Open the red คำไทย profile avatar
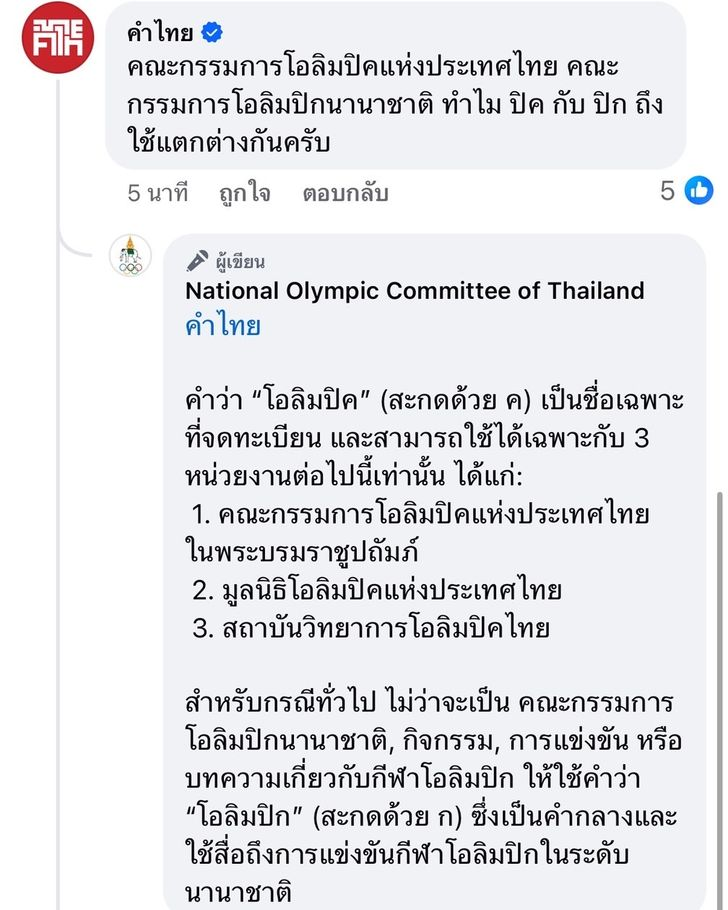 pos(57,38)
